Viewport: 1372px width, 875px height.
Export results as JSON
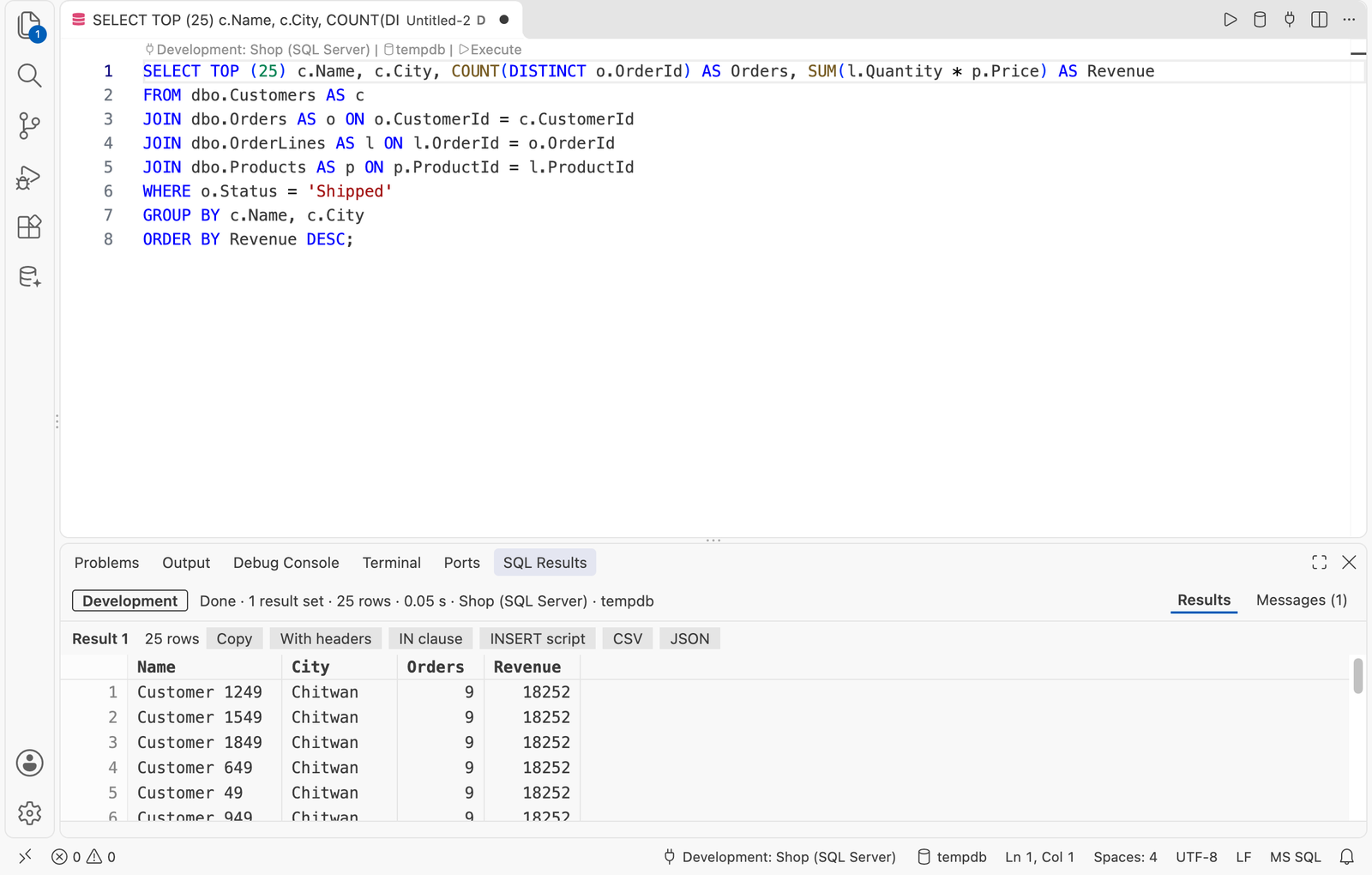689,639
